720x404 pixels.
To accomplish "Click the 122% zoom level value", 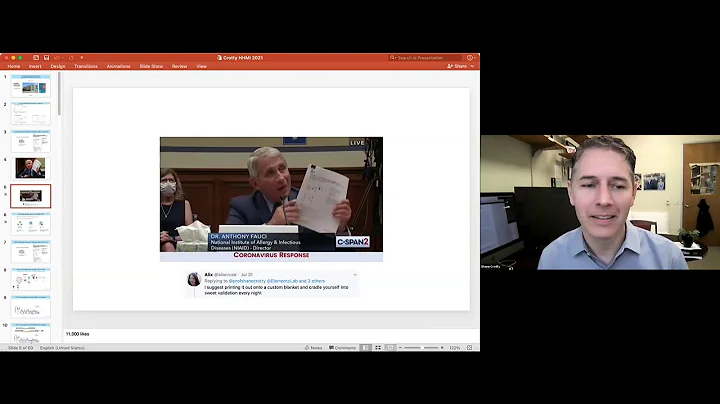I will coord(455,348).
